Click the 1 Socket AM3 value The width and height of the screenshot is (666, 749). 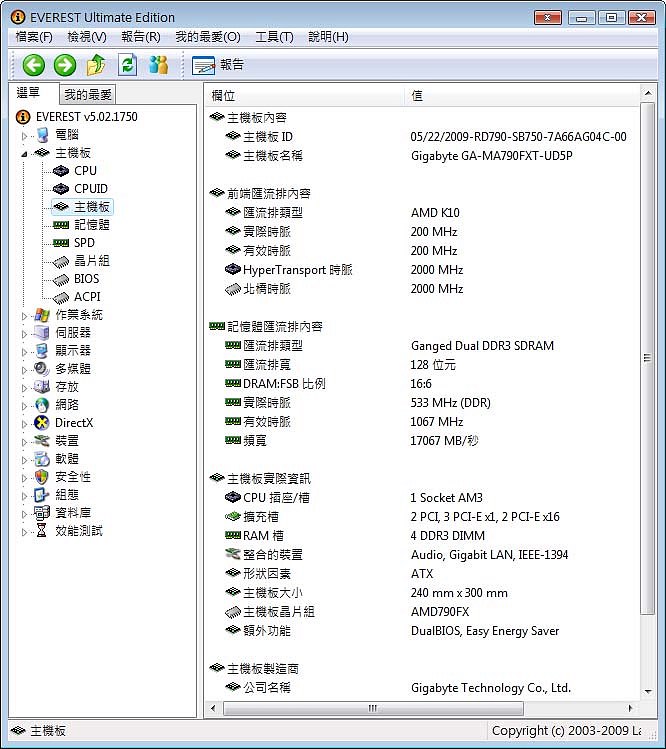point(446,498)
